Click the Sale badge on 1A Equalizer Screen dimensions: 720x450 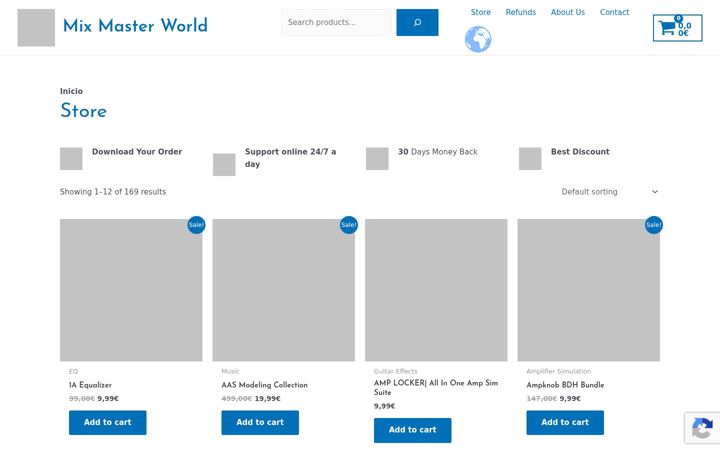196,225
